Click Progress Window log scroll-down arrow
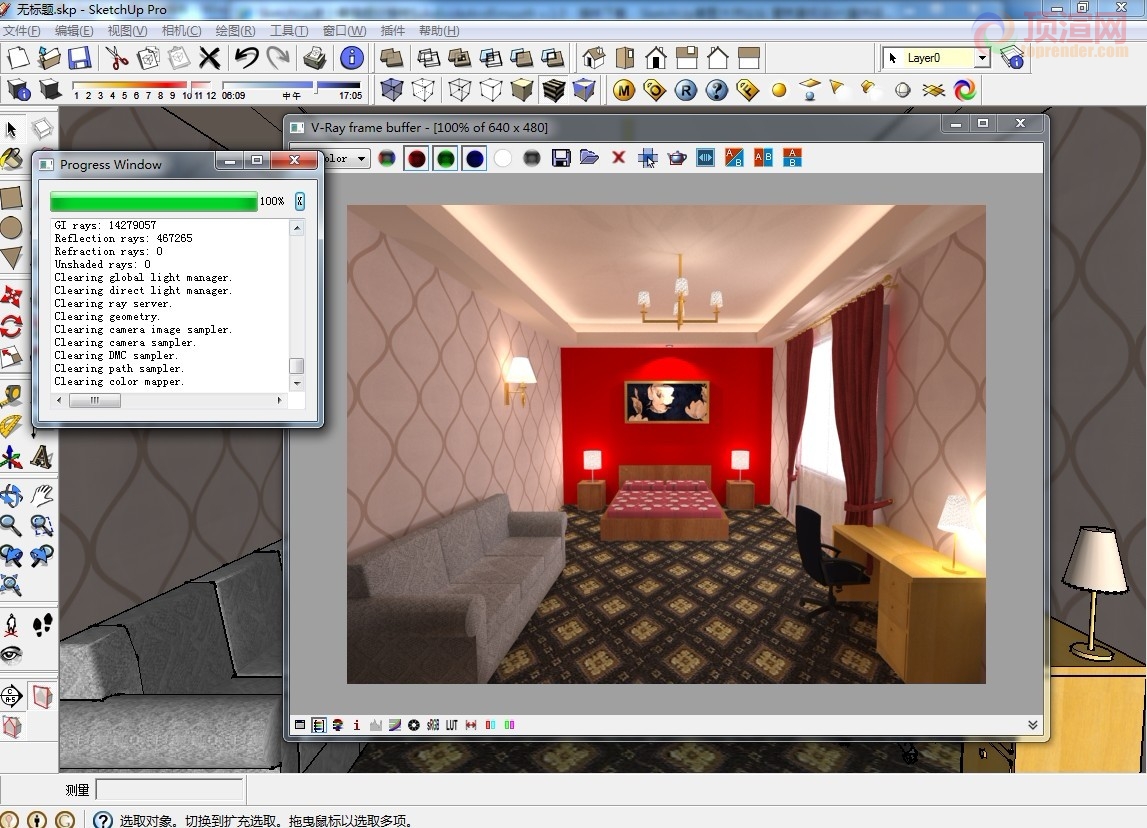The height and width of the screenshot is (828, 1147). [x=297, y=383]
